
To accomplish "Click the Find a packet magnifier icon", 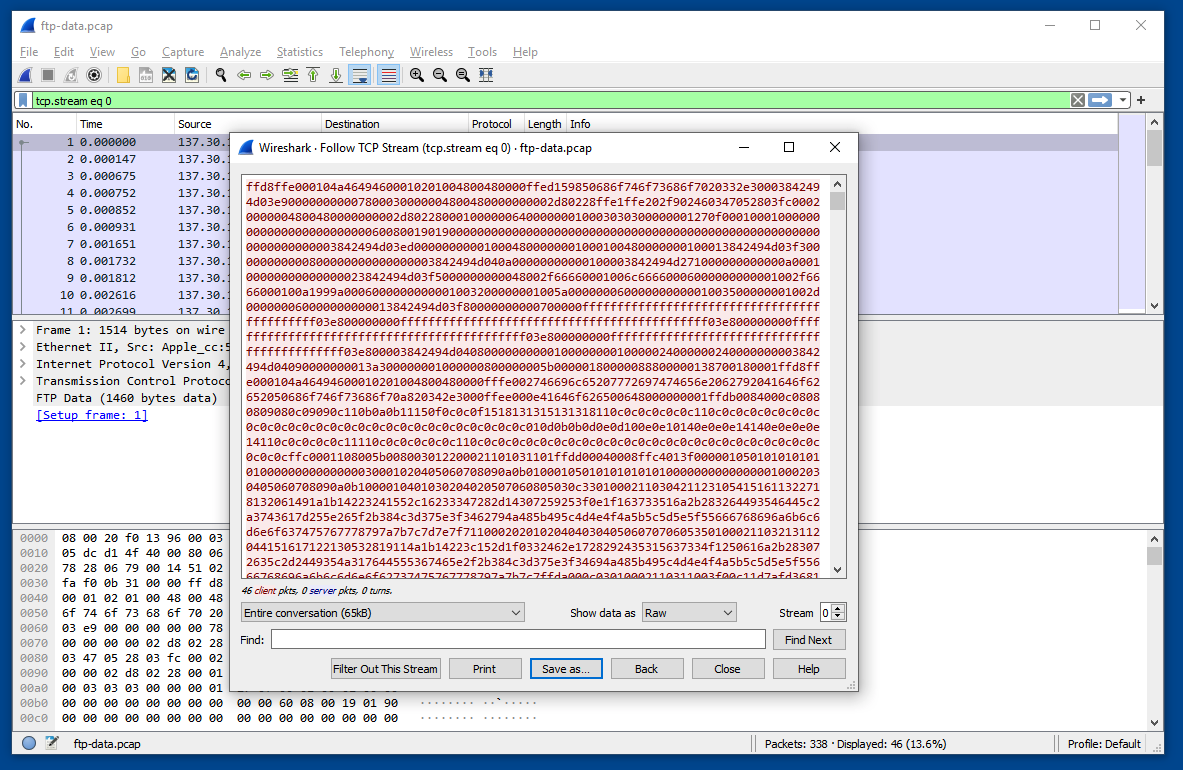I will pos(221,75).
